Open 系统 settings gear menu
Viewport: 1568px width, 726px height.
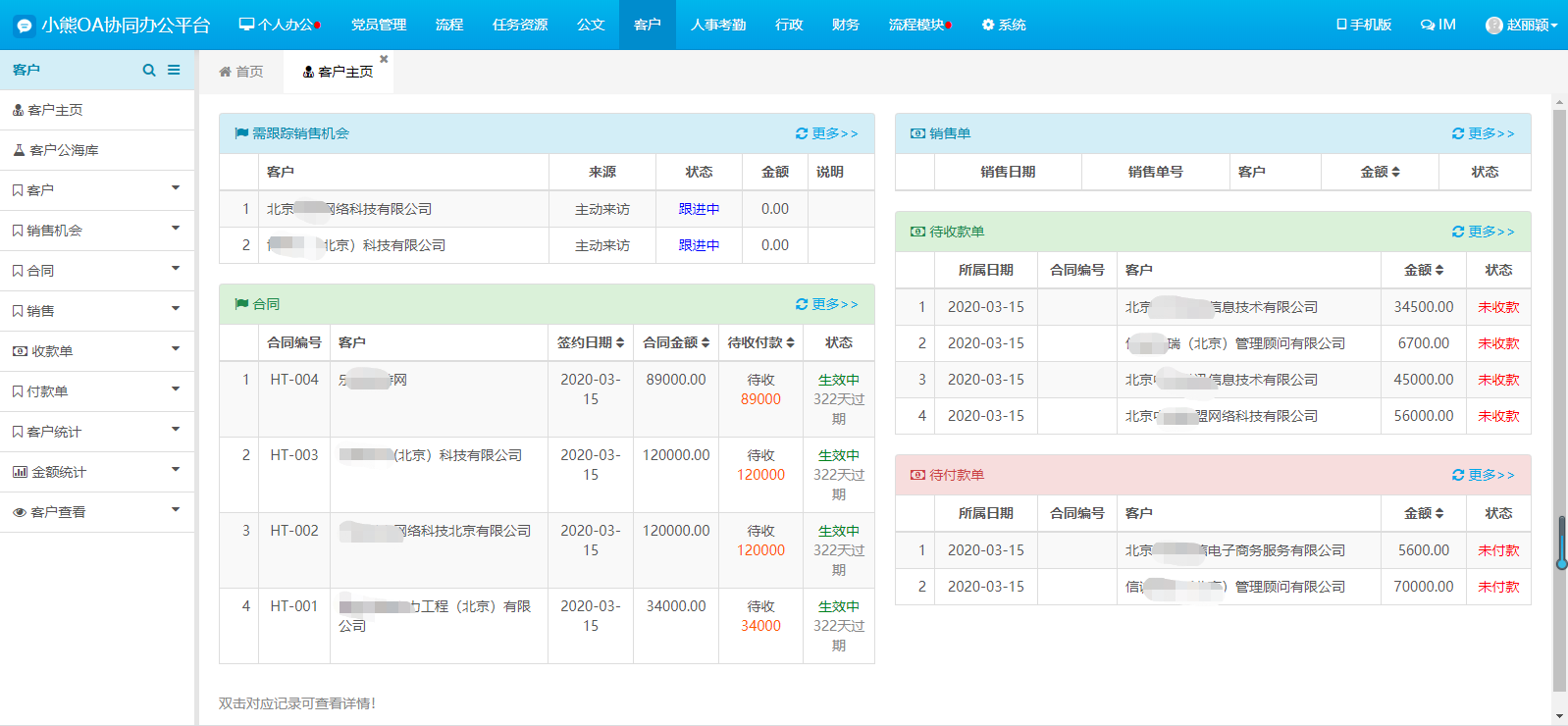1004,25
